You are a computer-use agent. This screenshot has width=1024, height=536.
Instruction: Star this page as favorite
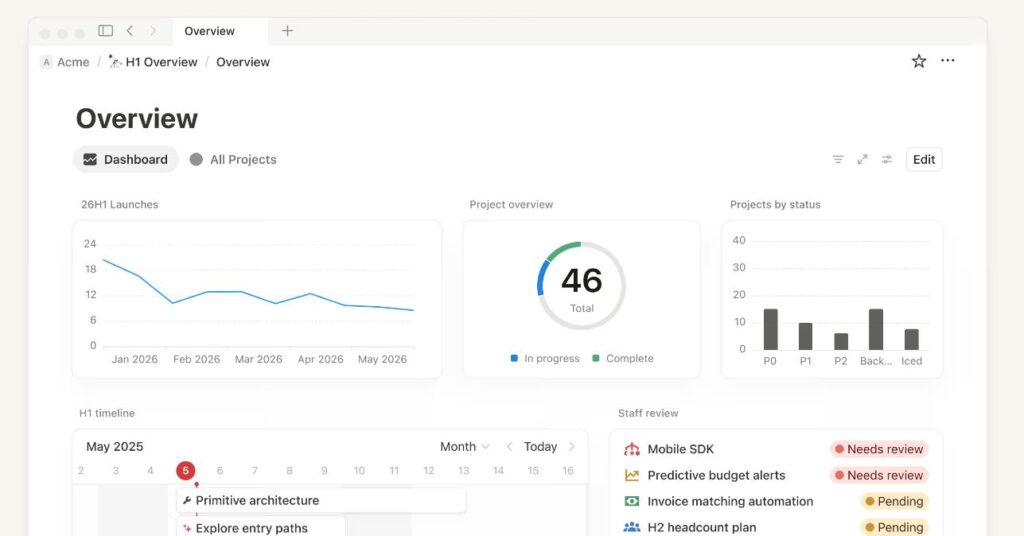[x=919, y=61]
